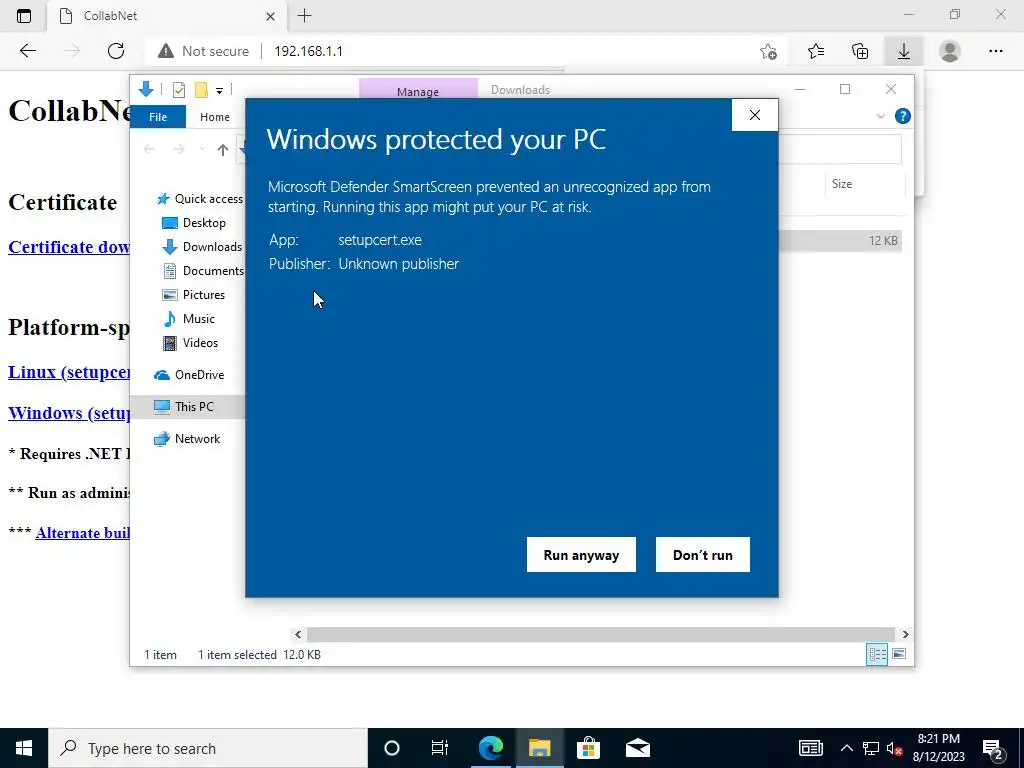This screenshot has width=1024, height=768.
Task: Select the 192.168.1.1 address bar
Action: (x=308, y=51)
